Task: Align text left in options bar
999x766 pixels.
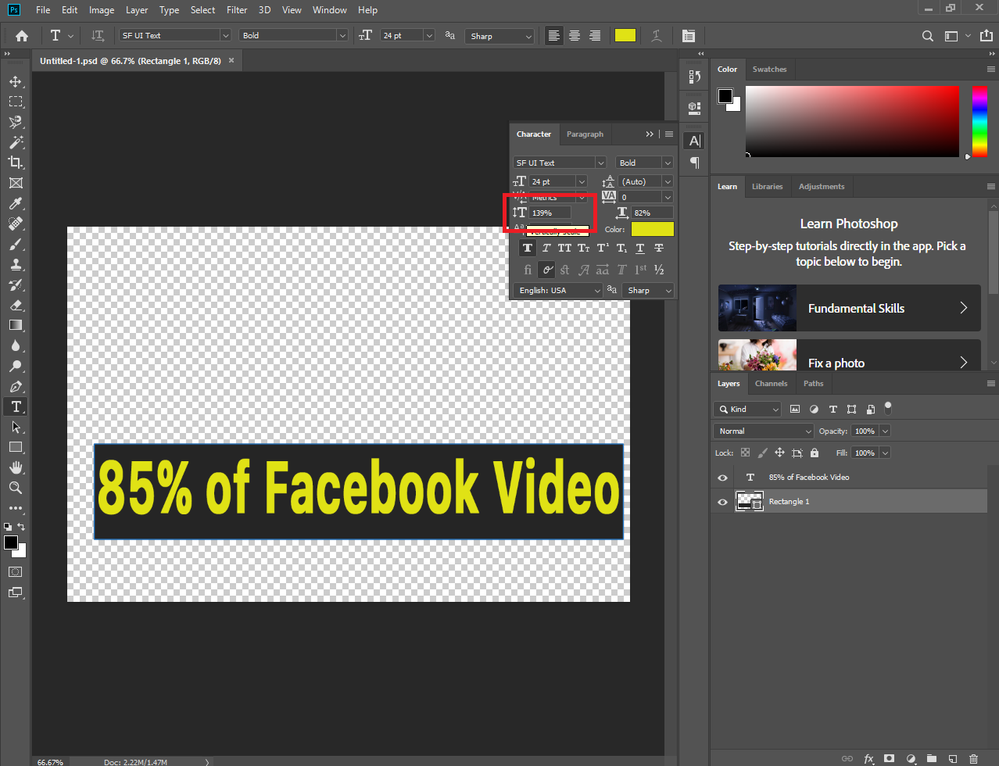Action: tap(554, 36)
